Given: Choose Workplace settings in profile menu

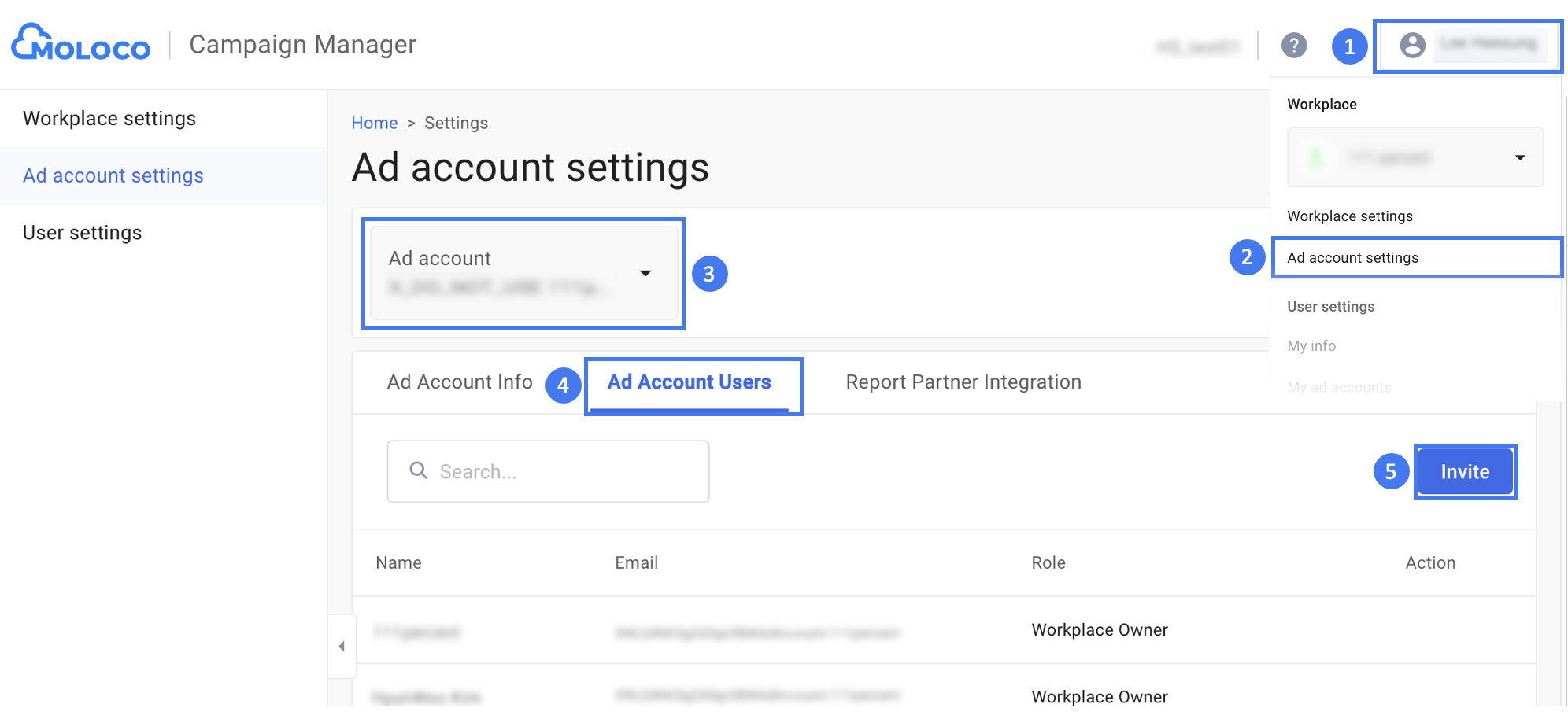Looking at the screenshot, I should [1349, 216].
